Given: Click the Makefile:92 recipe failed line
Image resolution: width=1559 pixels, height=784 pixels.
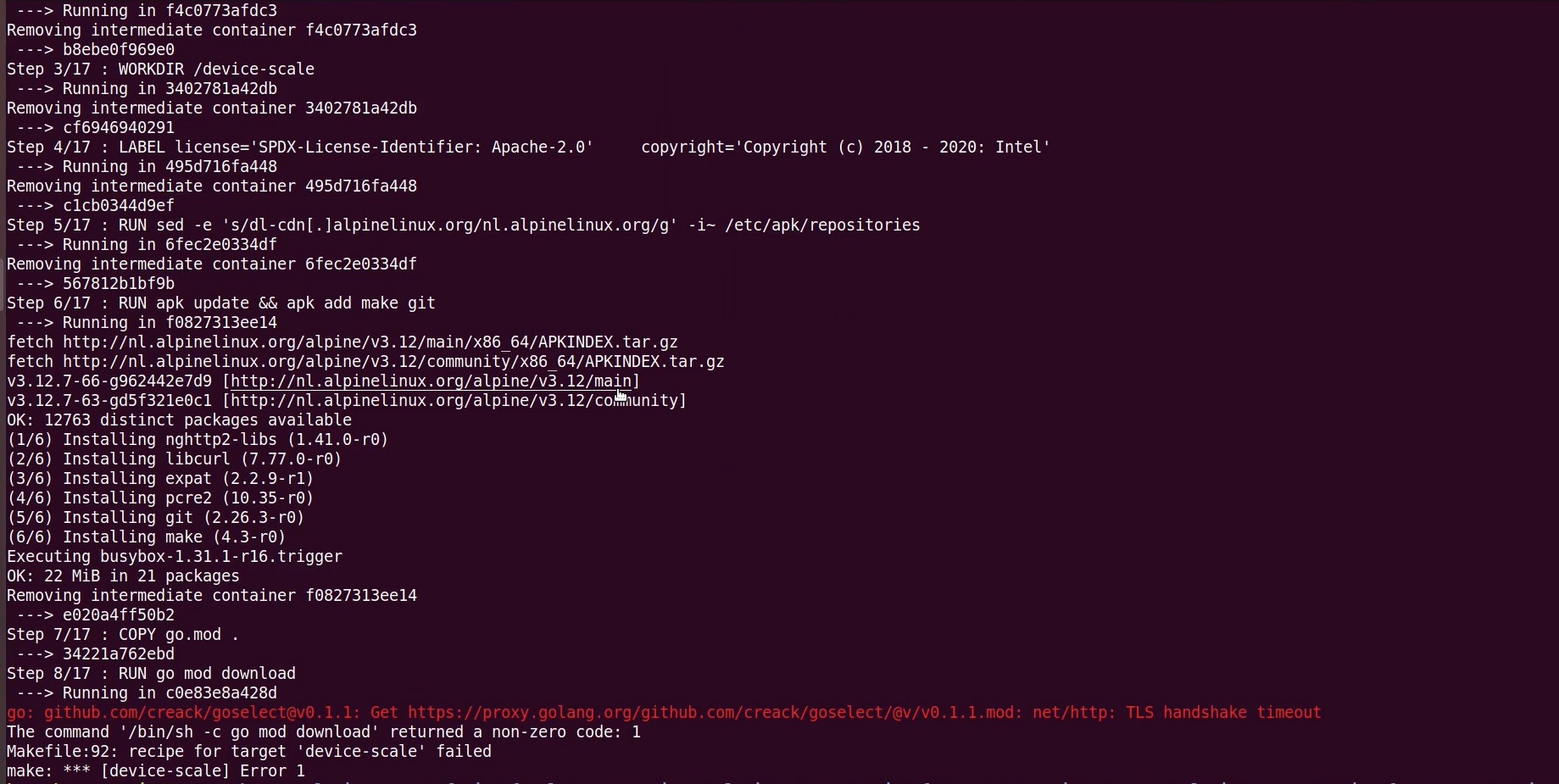Looking at the screenshot, I should click(x=249, y=752).
